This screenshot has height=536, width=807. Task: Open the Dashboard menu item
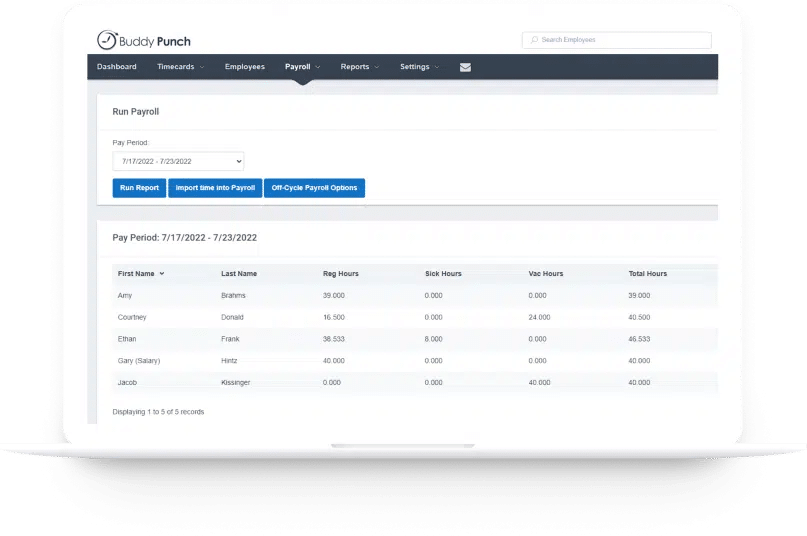coord(117,66)
